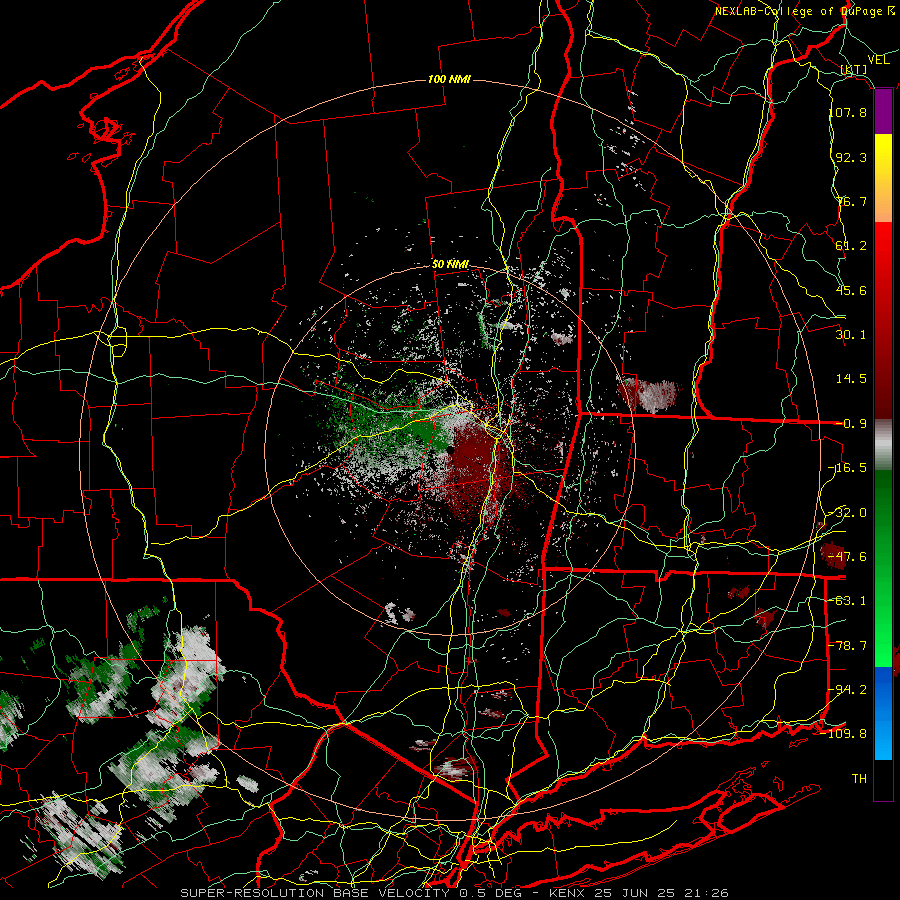Pick the yellow-orange segment of the color bar
This screenshot has height=900, width=900.
(883, 178)
